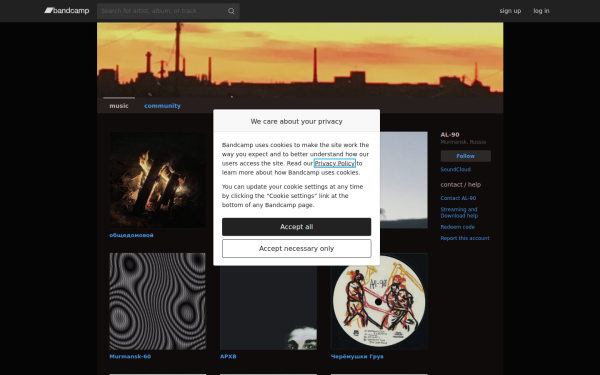Click the sunset skyline banner image
The width and height of the screenshot is (600, 375).
click(300, 59)
